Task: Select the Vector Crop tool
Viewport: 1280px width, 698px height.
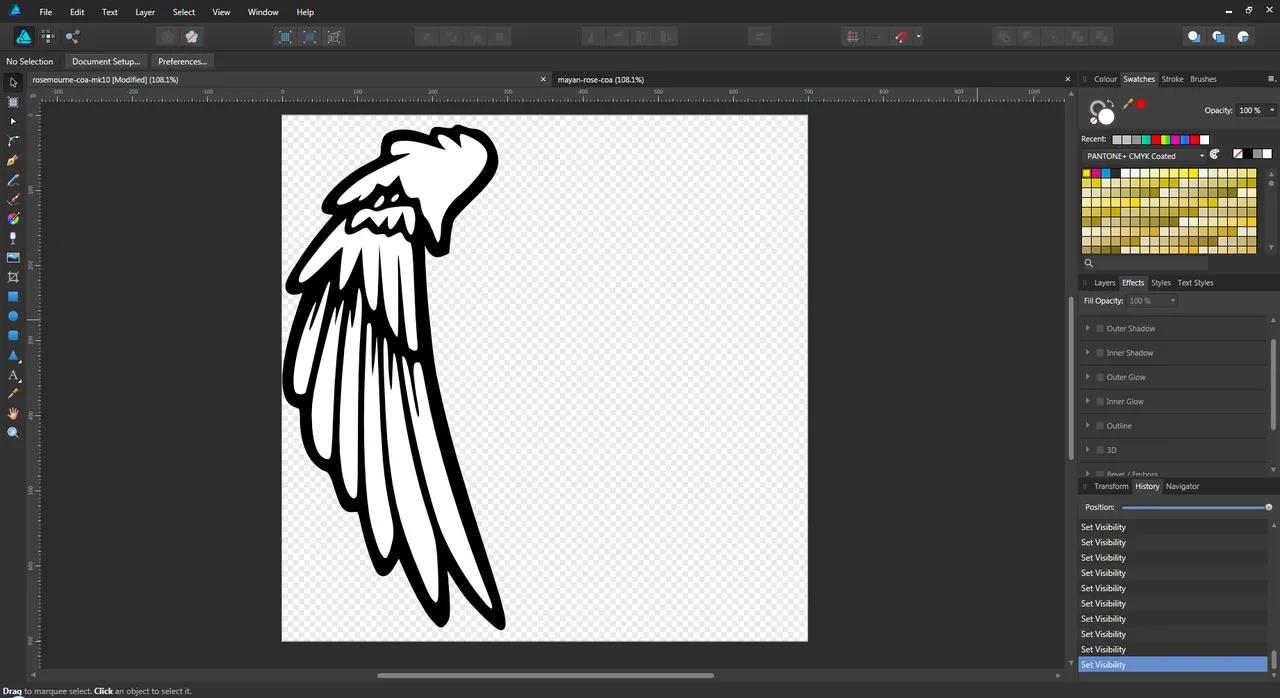Action: pos(13,277)
